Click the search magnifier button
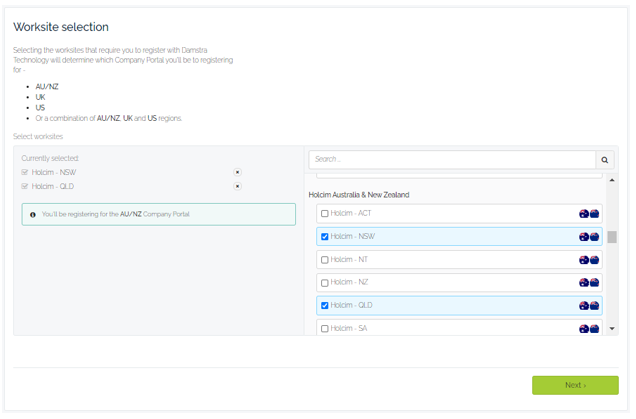This screenshot has width=636, height=419. pos(604,159)
